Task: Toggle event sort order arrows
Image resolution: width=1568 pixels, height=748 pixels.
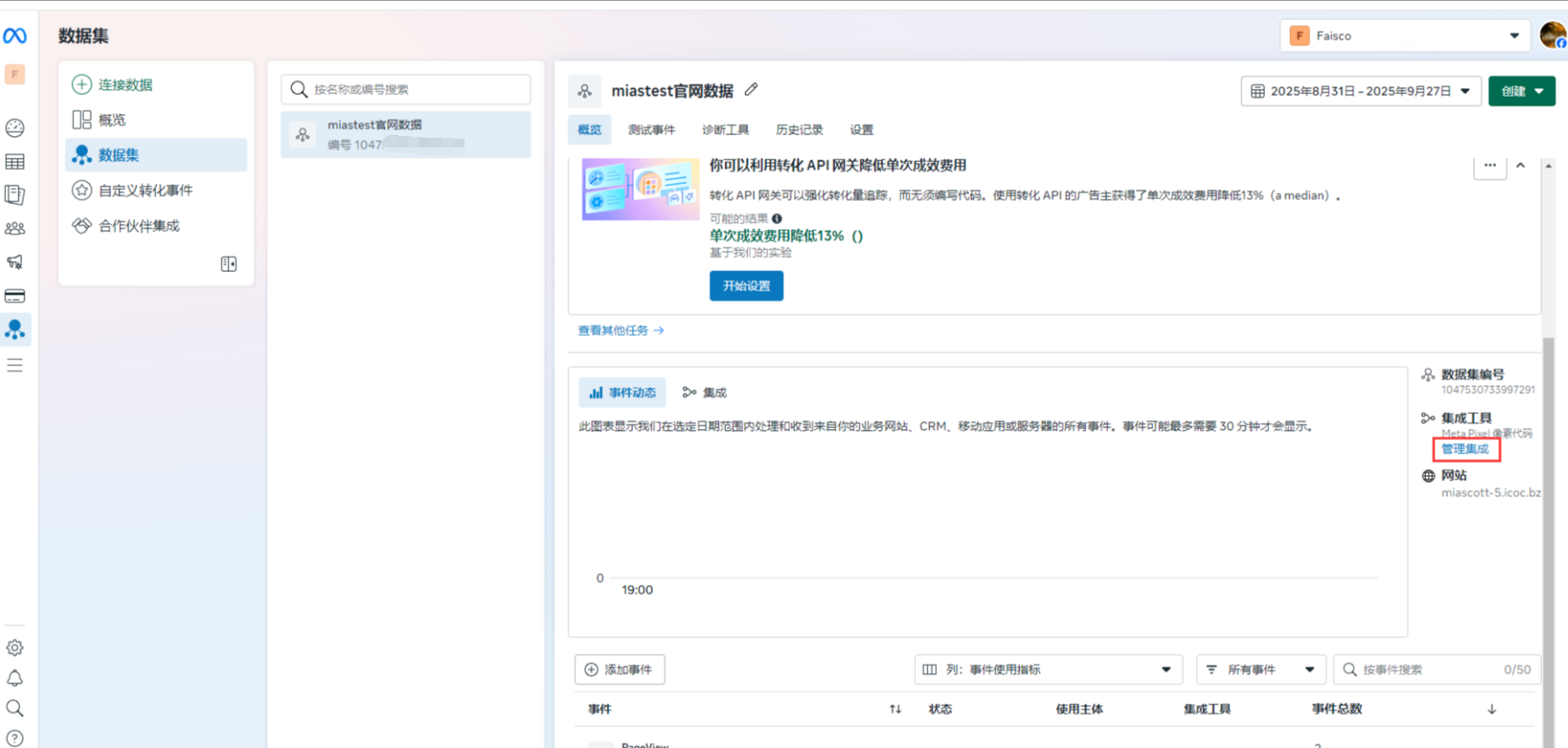Action: 895,709
